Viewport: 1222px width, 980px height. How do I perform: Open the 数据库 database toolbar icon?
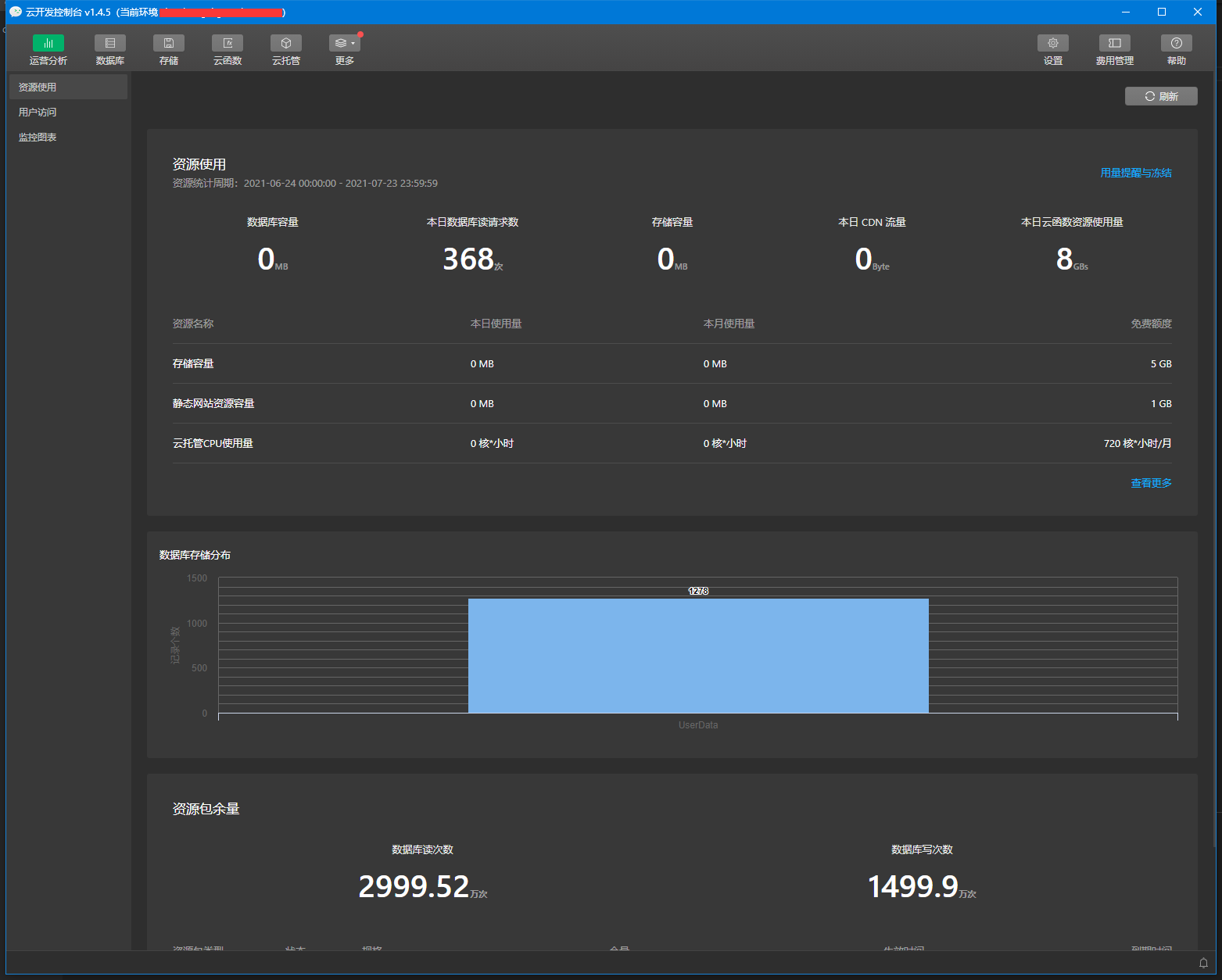110,49
